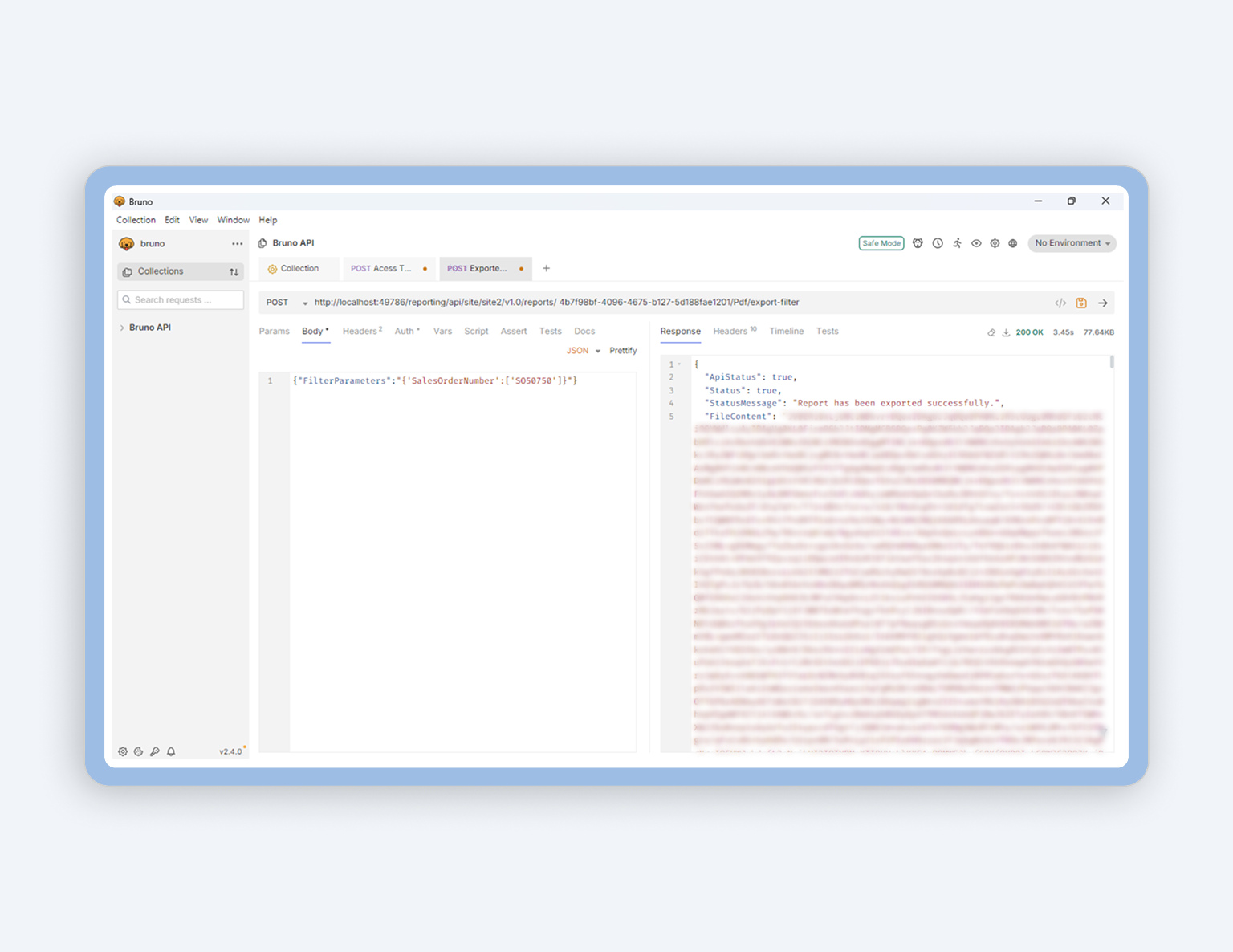Open the response Headers tab
1233x952 pixels.
pyautogui.click(x=735, y=332)
